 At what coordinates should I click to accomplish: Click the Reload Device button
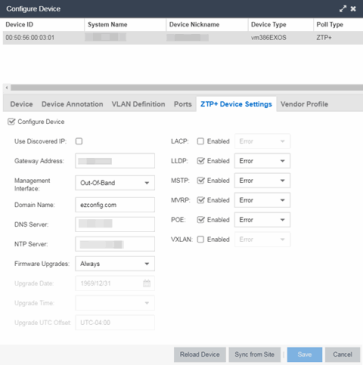coord(200,355)
